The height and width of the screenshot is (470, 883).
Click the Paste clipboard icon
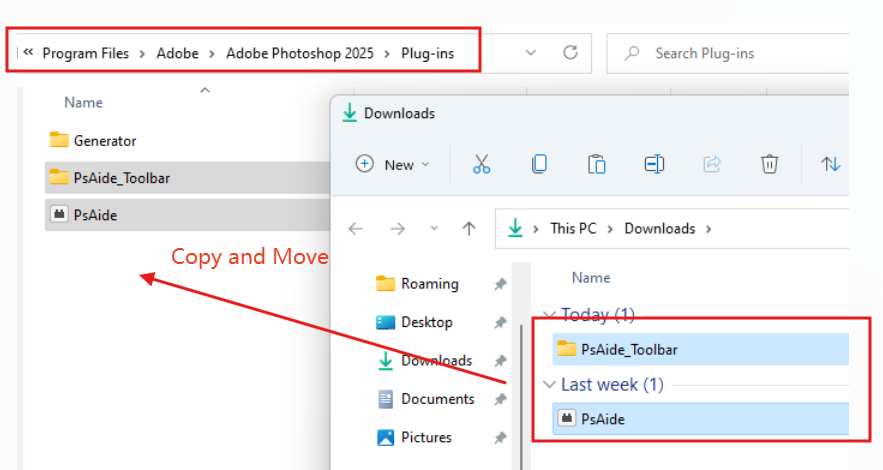597,165
